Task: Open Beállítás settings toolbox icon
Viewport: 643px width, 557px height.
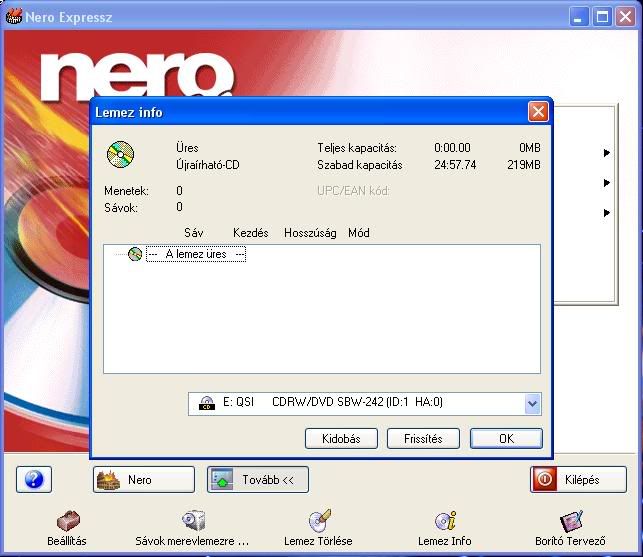Action: [68, 522]
